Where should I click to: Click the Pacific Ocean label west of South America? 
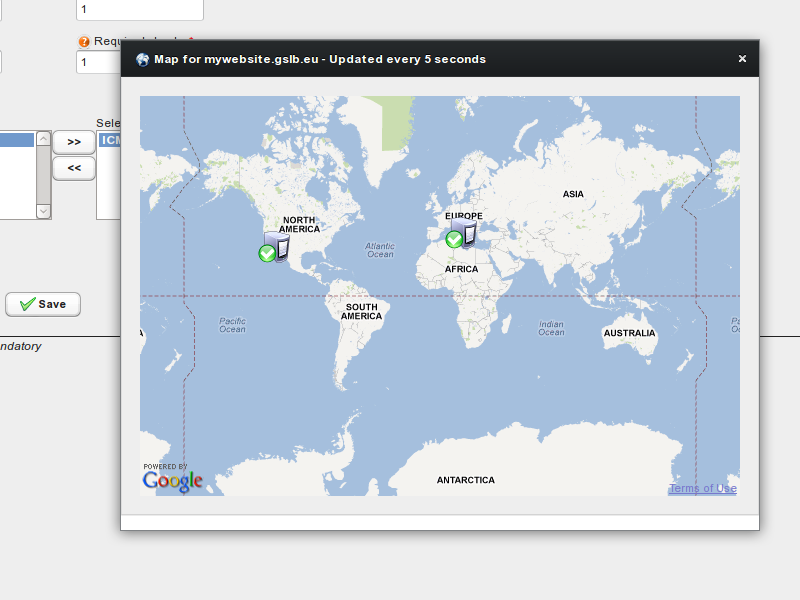coord(233,325)
